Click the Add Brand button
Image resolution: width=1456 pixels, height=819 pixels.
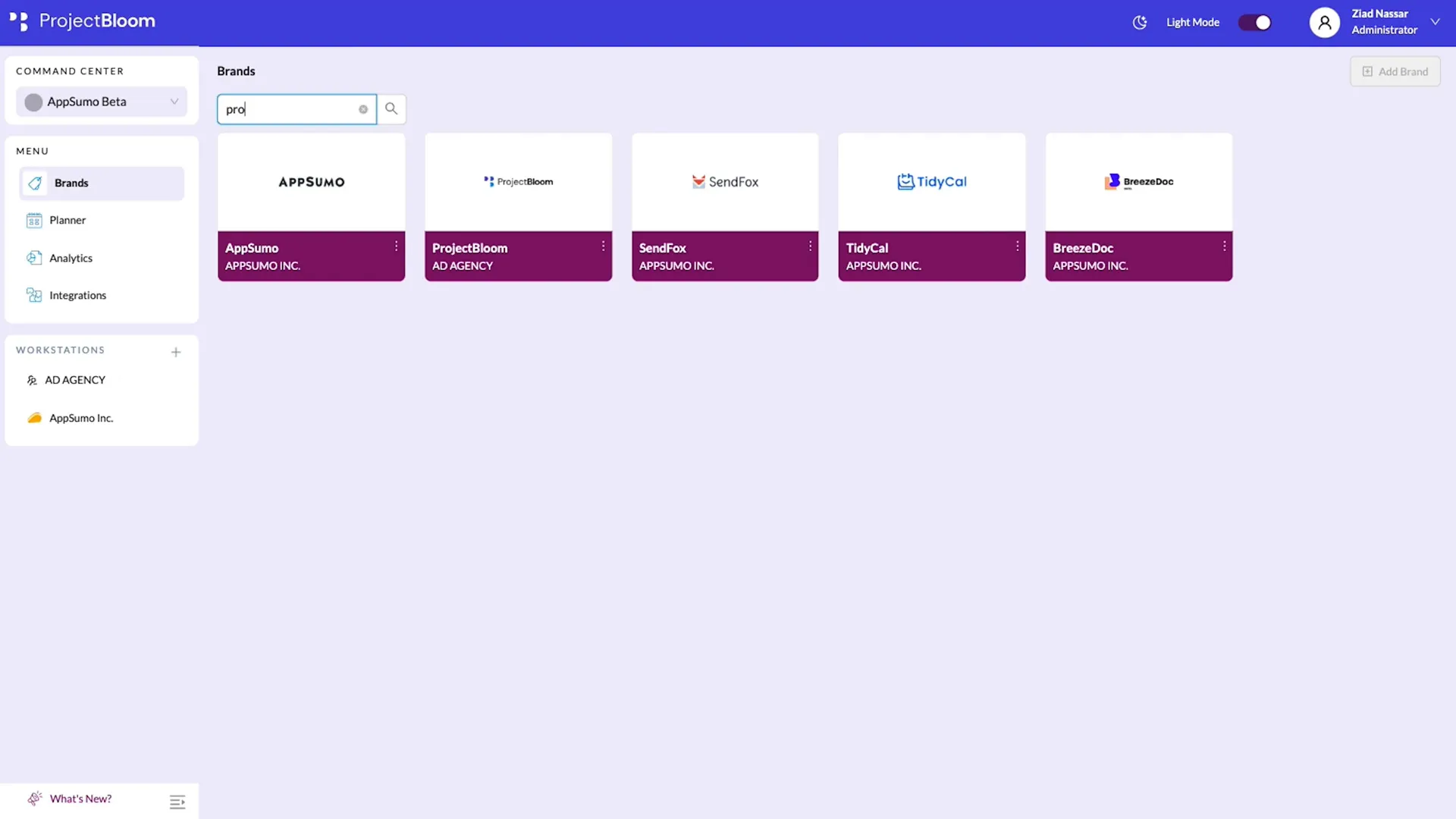point(1395,71)
